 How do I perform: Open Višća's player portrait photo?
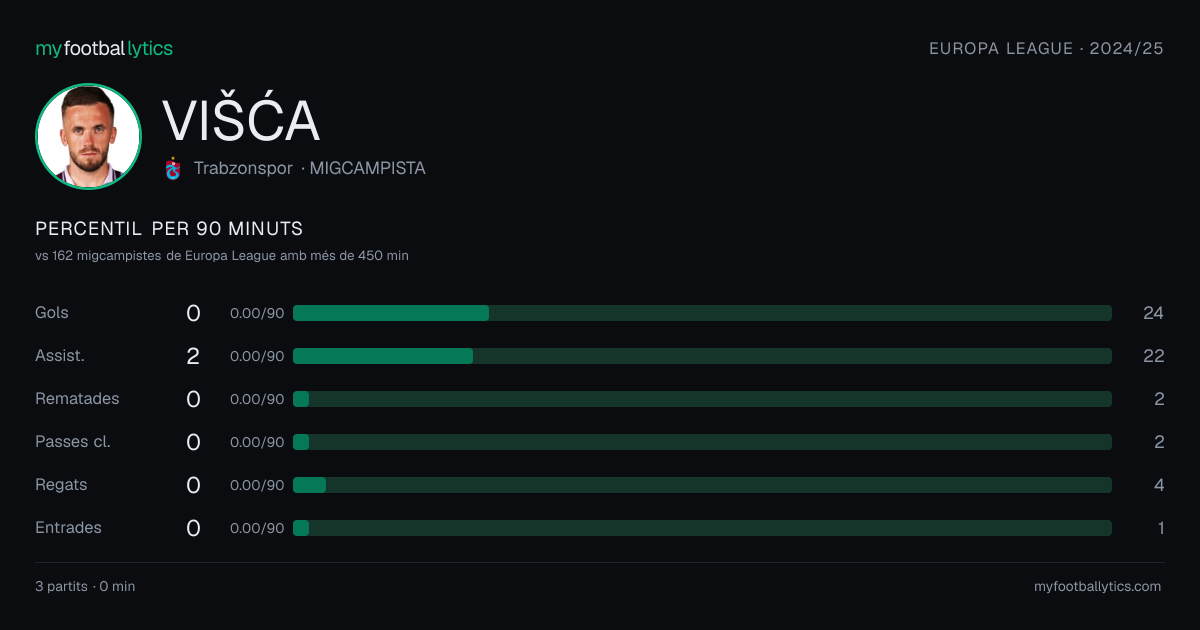tap(88, 136)
